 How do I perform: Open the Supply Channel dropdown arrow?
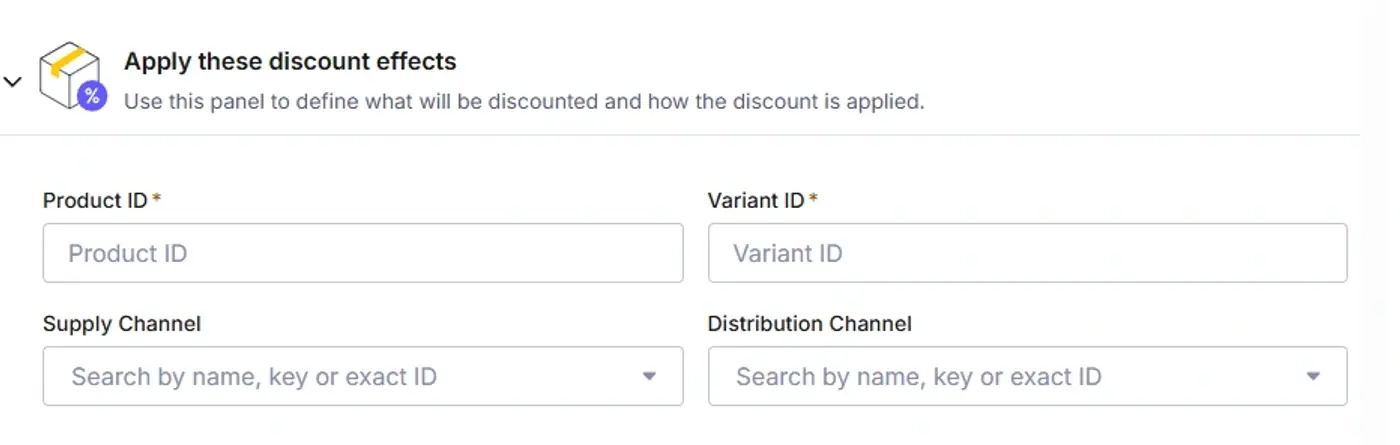(x=649, y=377)
